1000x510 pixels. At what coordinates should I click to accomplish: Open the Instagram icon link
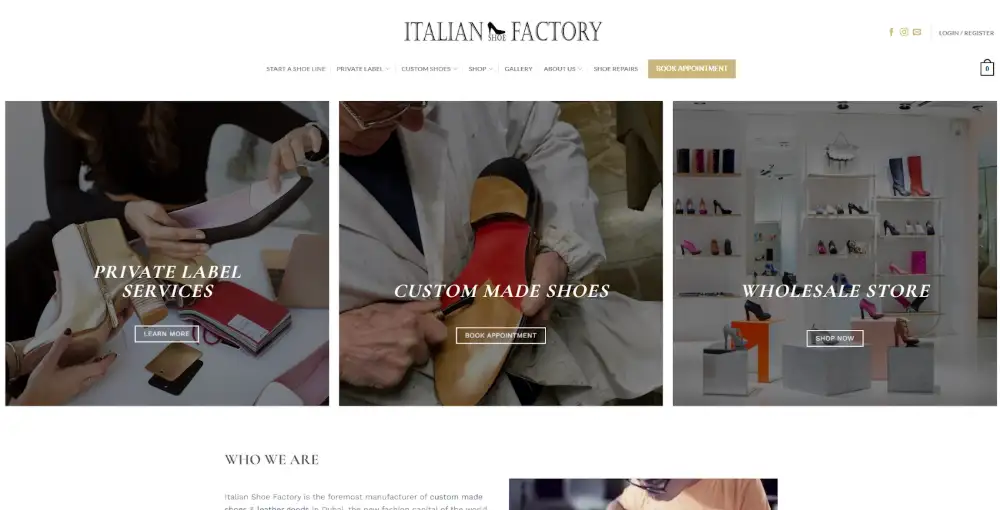(904, 32)
